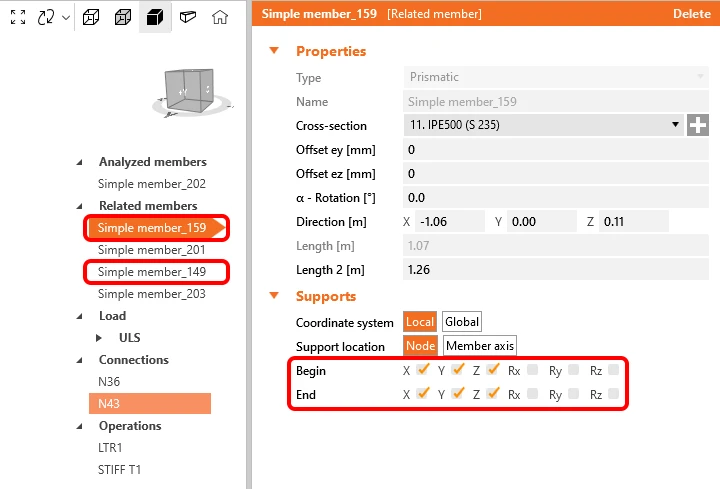This screenshot has width=720, height=489.
Task: Toggle Begin X support checkbox
Action: tap(422, 370)
